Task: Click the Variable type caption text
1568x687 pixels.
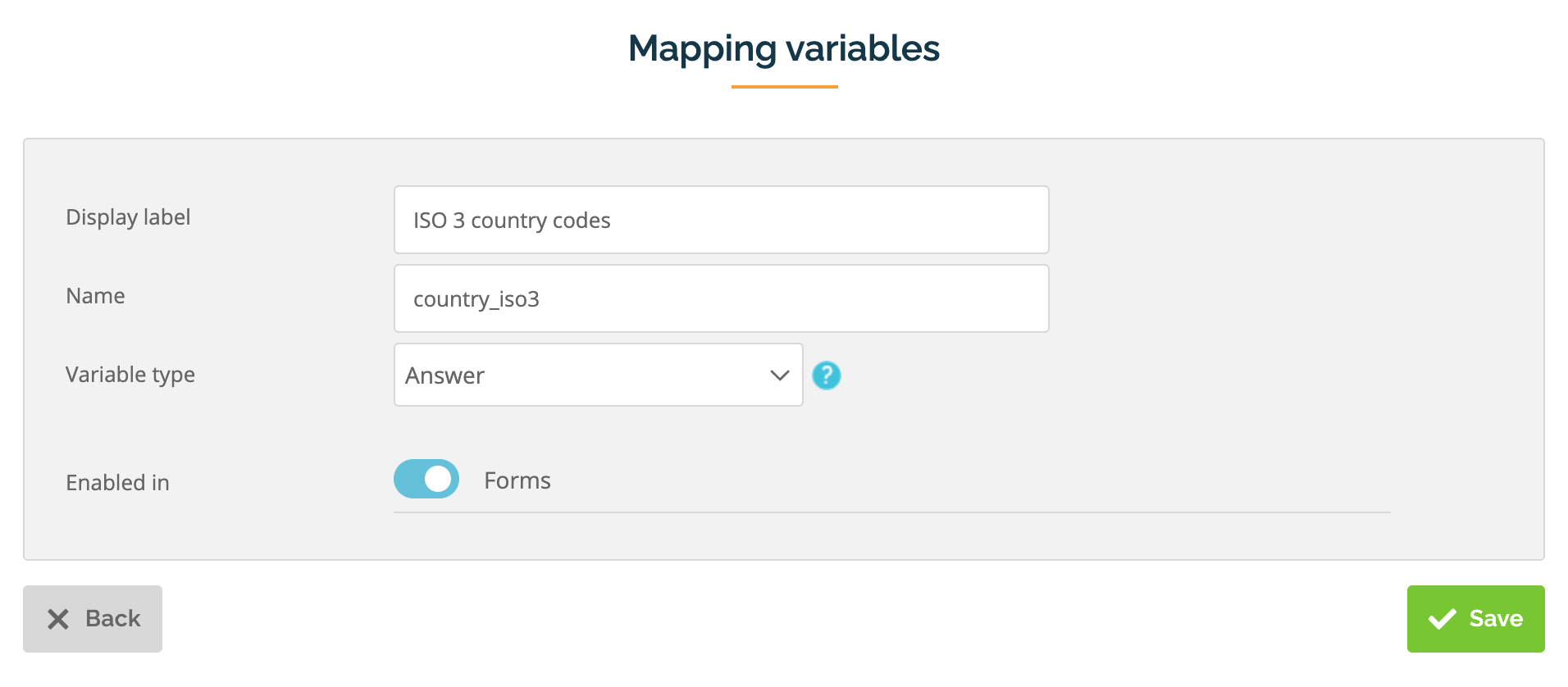Action: click(130, 375)
